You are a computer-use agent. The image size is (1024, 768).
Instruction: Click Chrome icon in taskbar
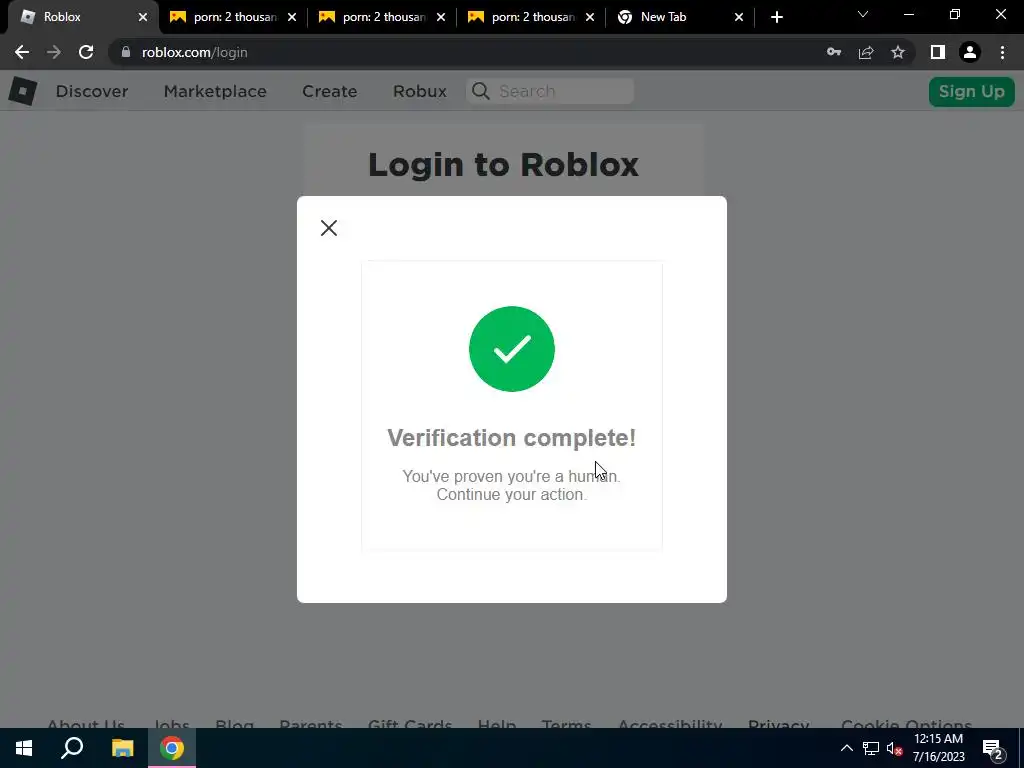(172, 748)
